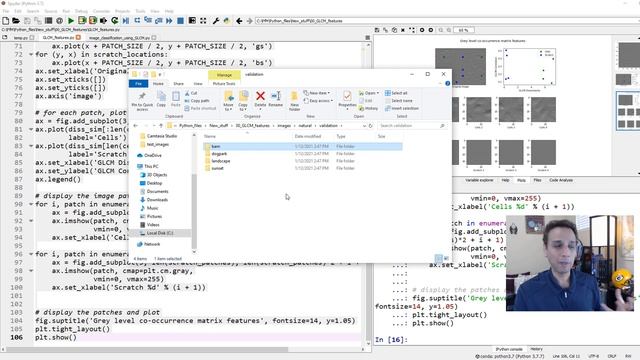Click Up one level arrow in Explorer
Viewport: 640px width, 360px height.
(161, 126)
